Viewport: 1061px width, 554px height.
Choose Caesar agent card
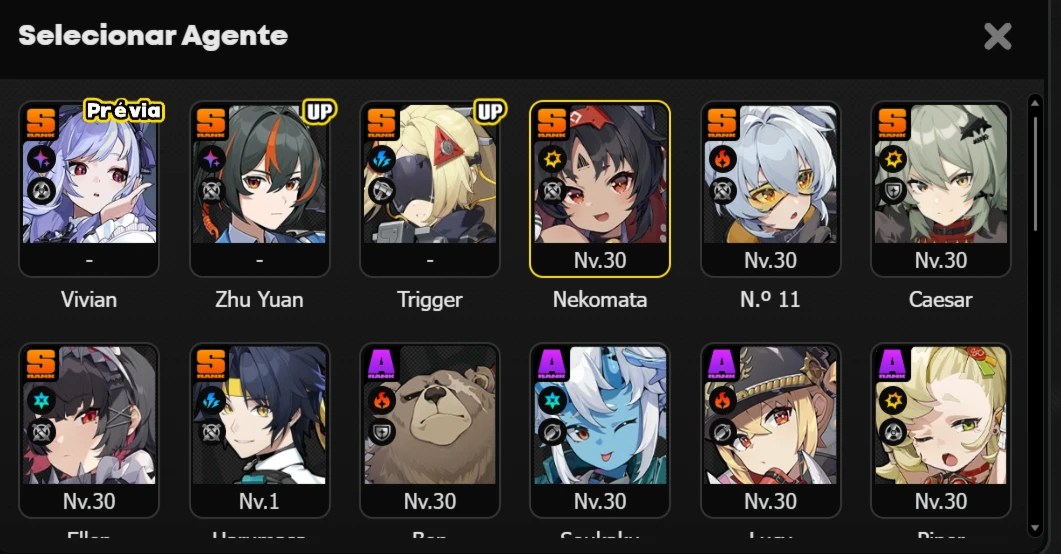coord(941,189)
